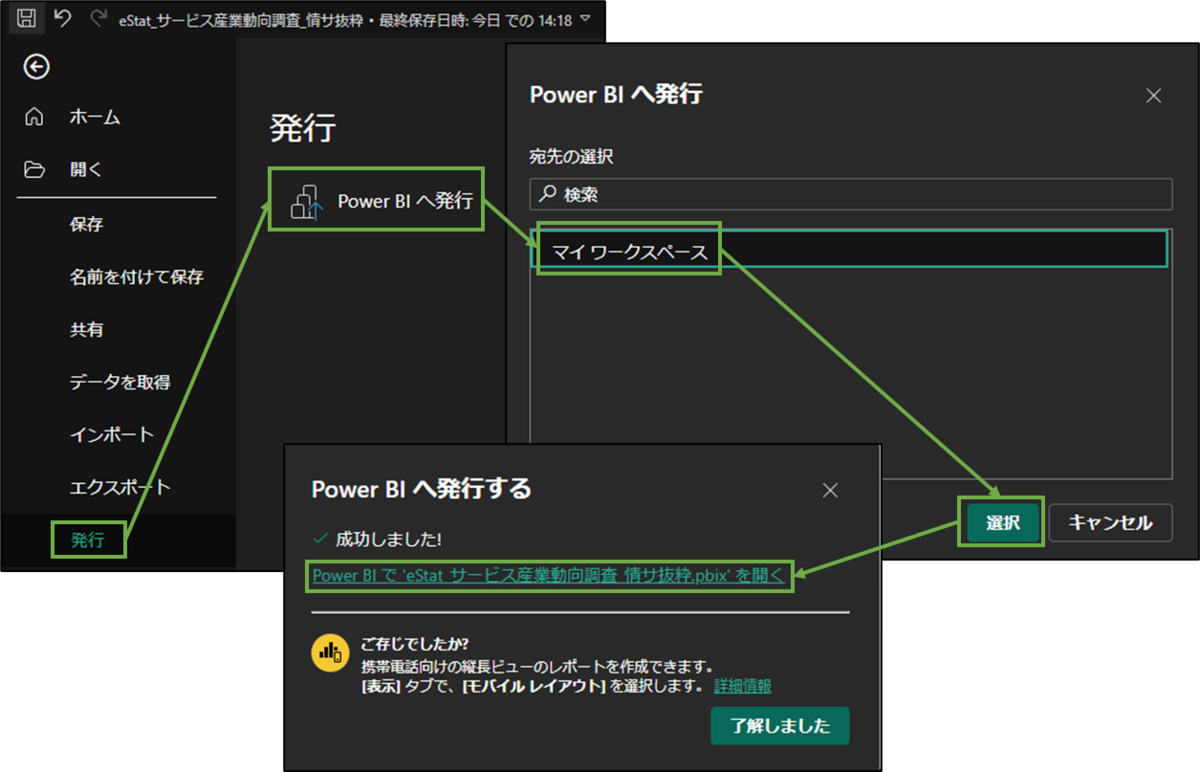Close the Power BI へ発行する success dialog

coord(829,490)
